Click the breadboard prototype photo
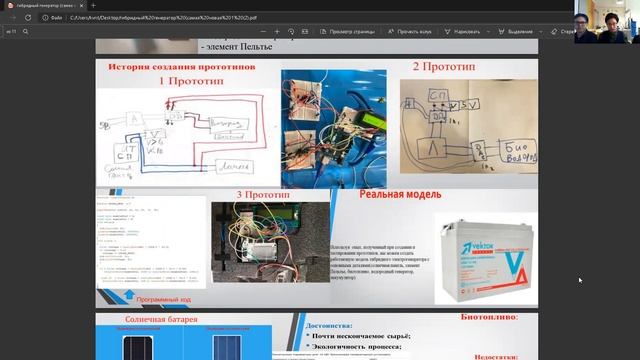Screen dimensions: 640x360 334,128
